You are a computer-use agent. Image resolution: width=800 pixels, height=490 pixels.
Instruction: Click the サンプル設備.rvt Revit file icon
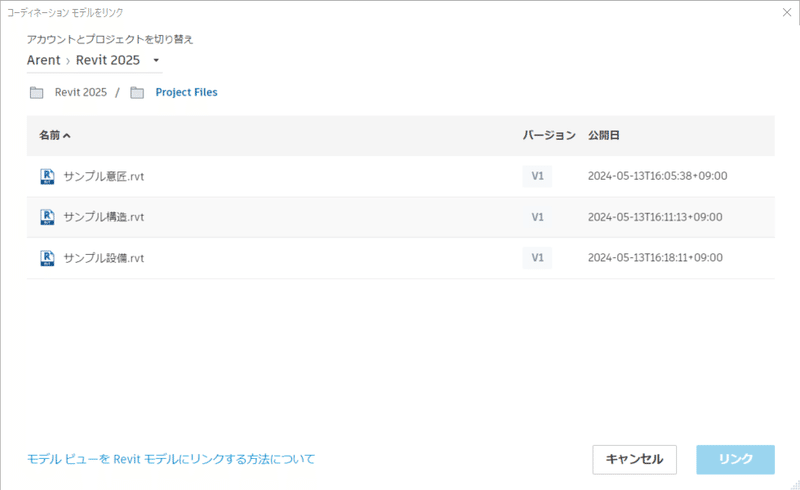coord(46,258)
